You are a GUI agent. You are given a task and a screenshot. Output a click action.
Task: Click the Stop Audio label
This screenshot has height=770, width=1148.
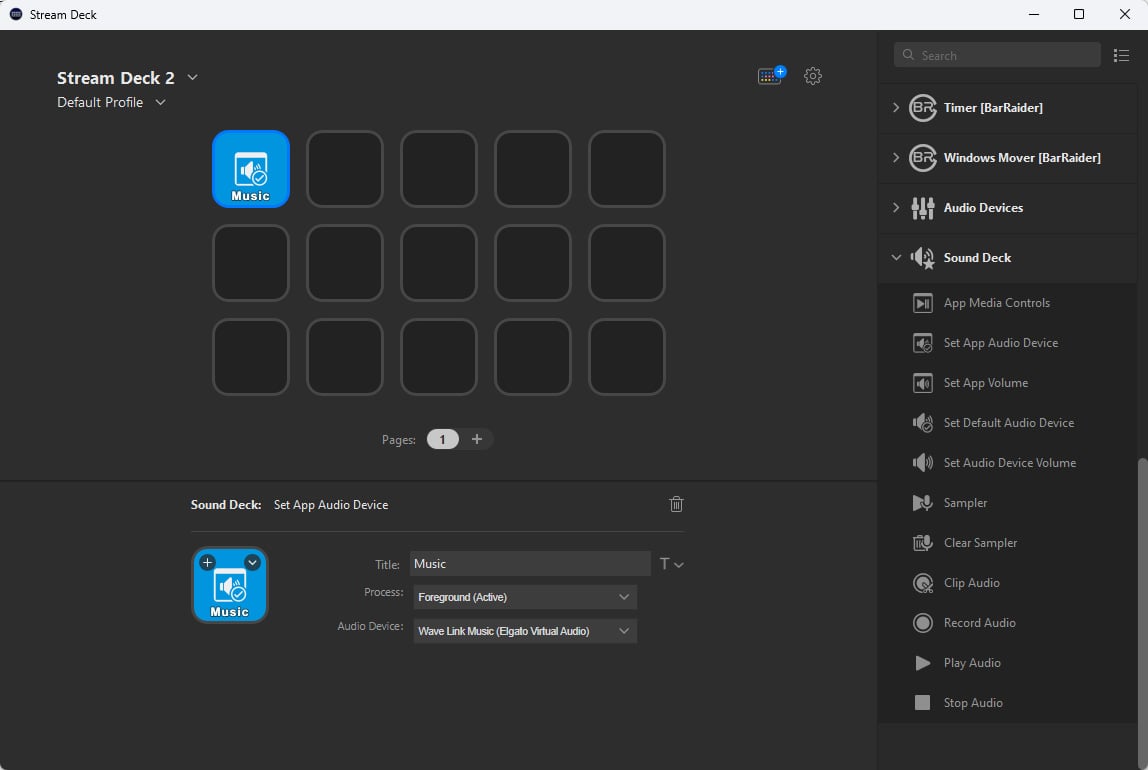pyautogui.click(x=973, y=703)
